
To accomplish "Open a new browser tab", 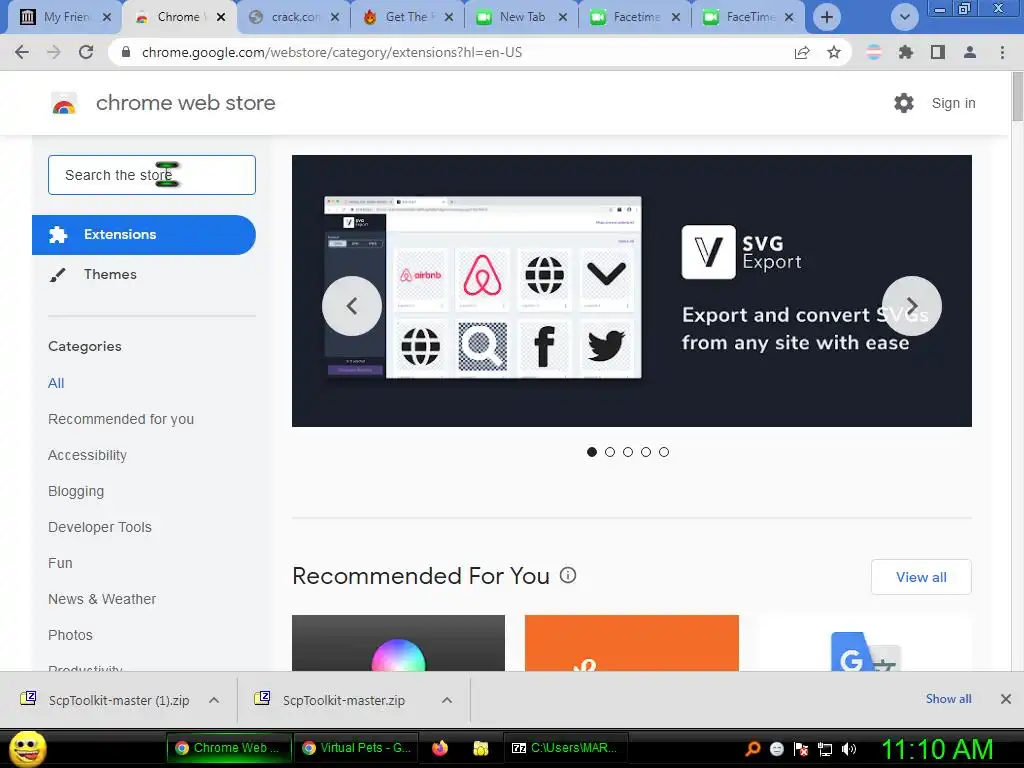I will 827,17.
